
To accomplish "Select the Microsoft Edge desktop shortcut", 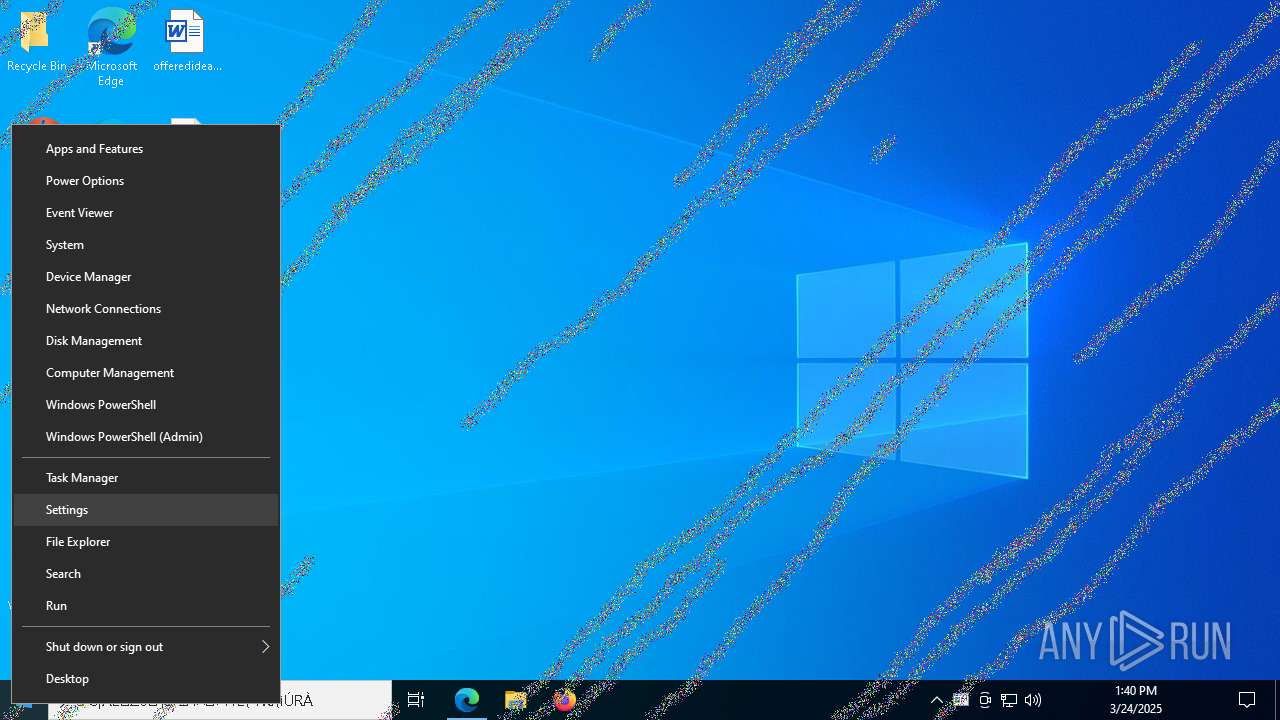I will click(x=111, y=47).
